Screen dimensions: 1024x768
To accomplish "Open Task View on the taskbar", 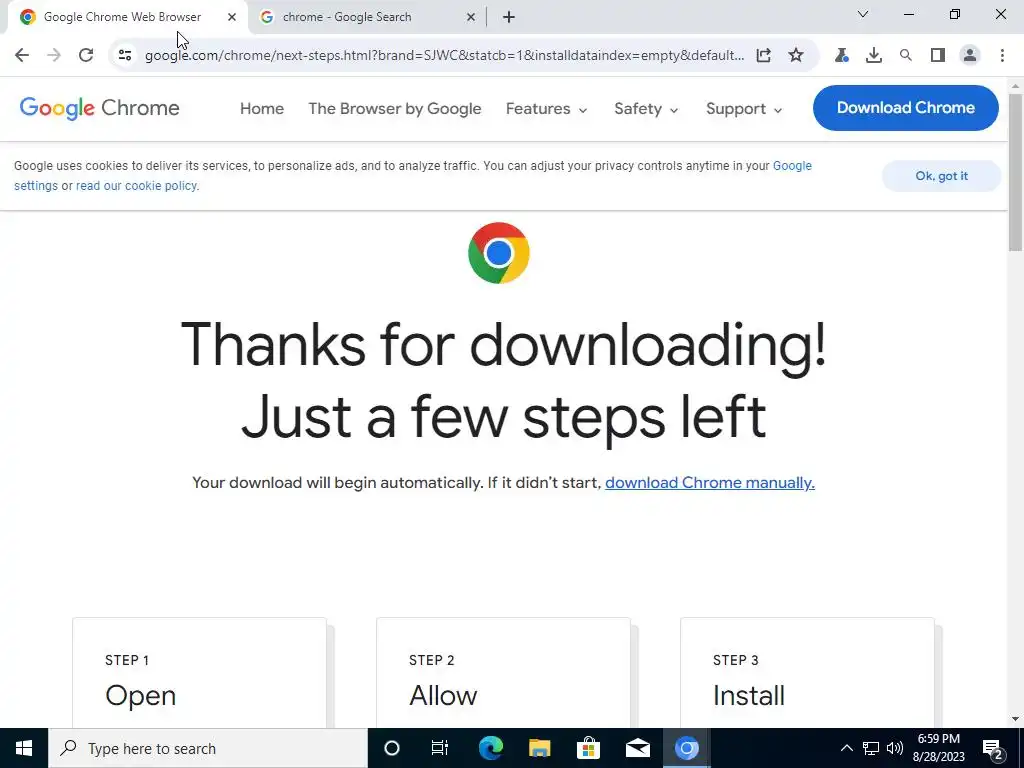I will click(440, 748).
